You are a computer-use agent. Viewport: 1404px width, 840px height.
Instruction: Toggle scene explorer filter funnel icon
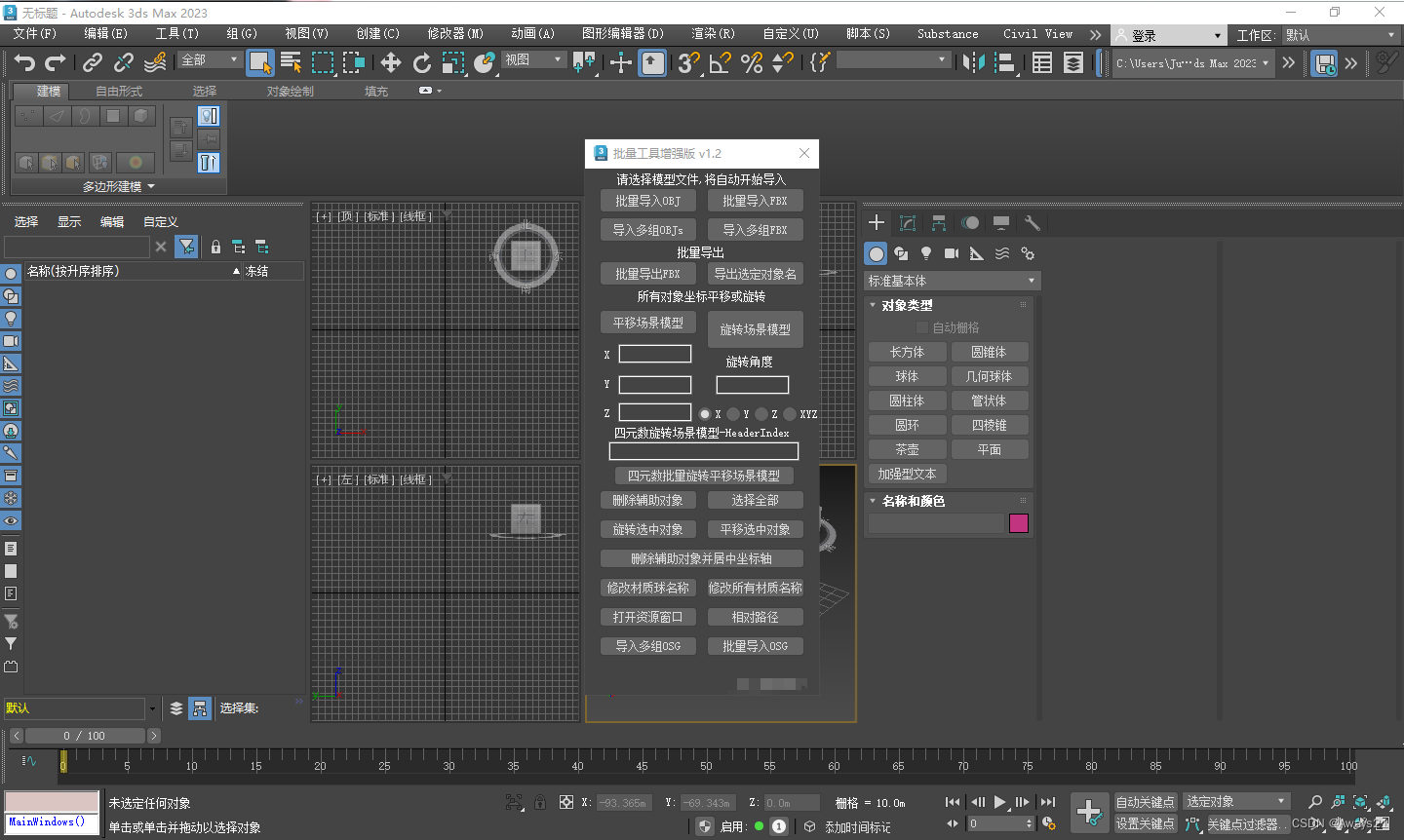[186, 247]
